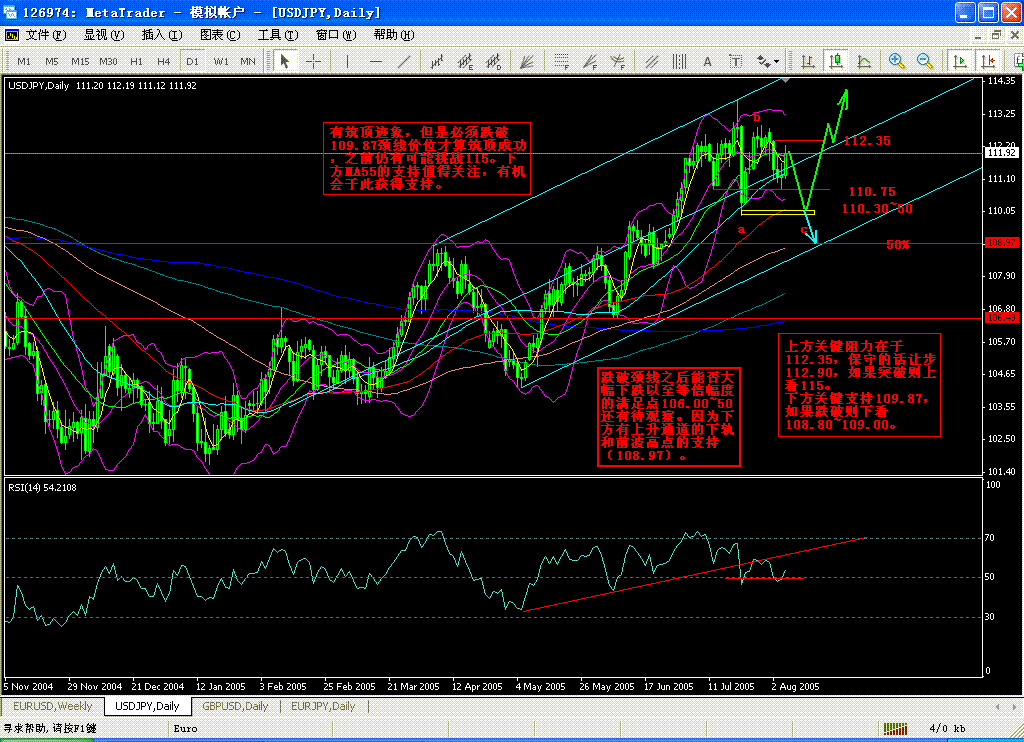The width and height of the screenshot is (1024, 742).
Task: Toggle the chart auto-scroll button
Action: point(960,61)
